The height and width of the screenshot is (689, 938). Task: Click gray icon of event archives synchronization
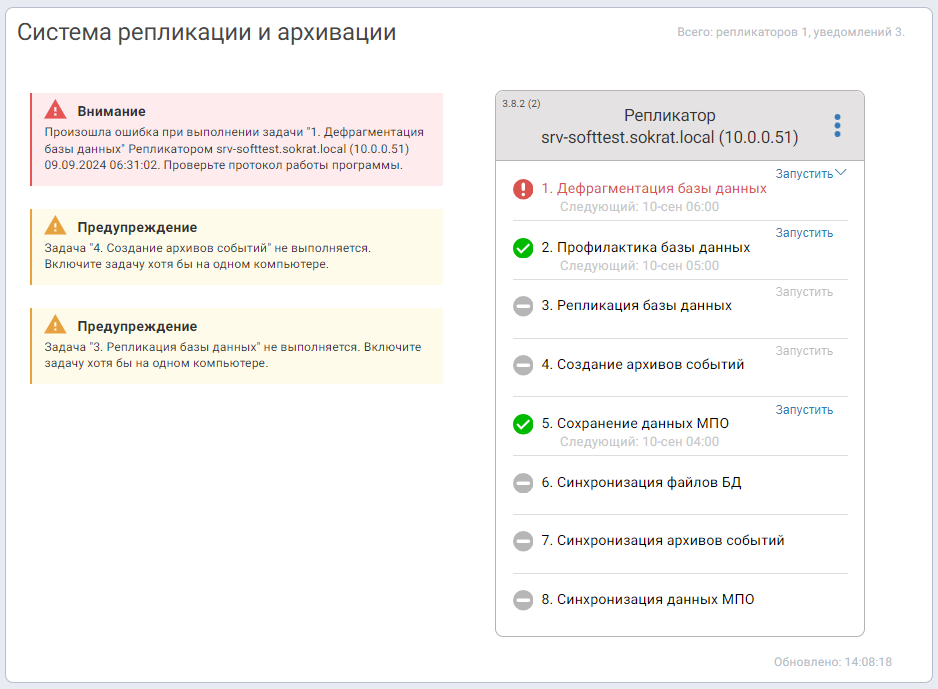coord(523,541)
